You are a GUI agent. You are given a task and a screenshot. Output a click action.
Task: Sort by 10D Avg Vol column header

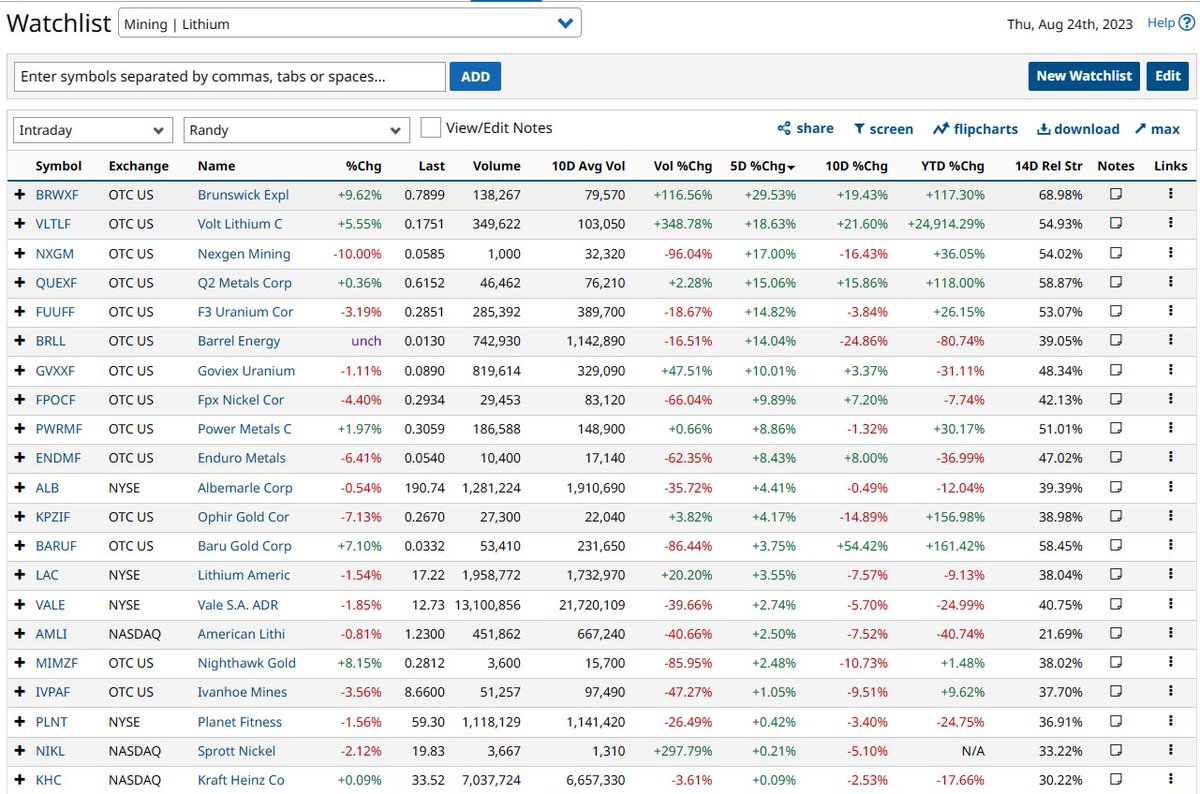click(589, 166)
